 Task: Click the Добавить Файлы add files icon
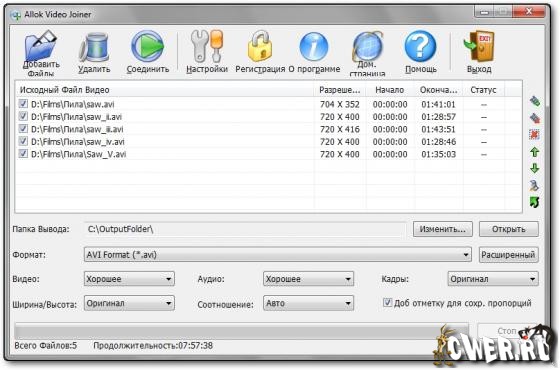tap(41, 46)
